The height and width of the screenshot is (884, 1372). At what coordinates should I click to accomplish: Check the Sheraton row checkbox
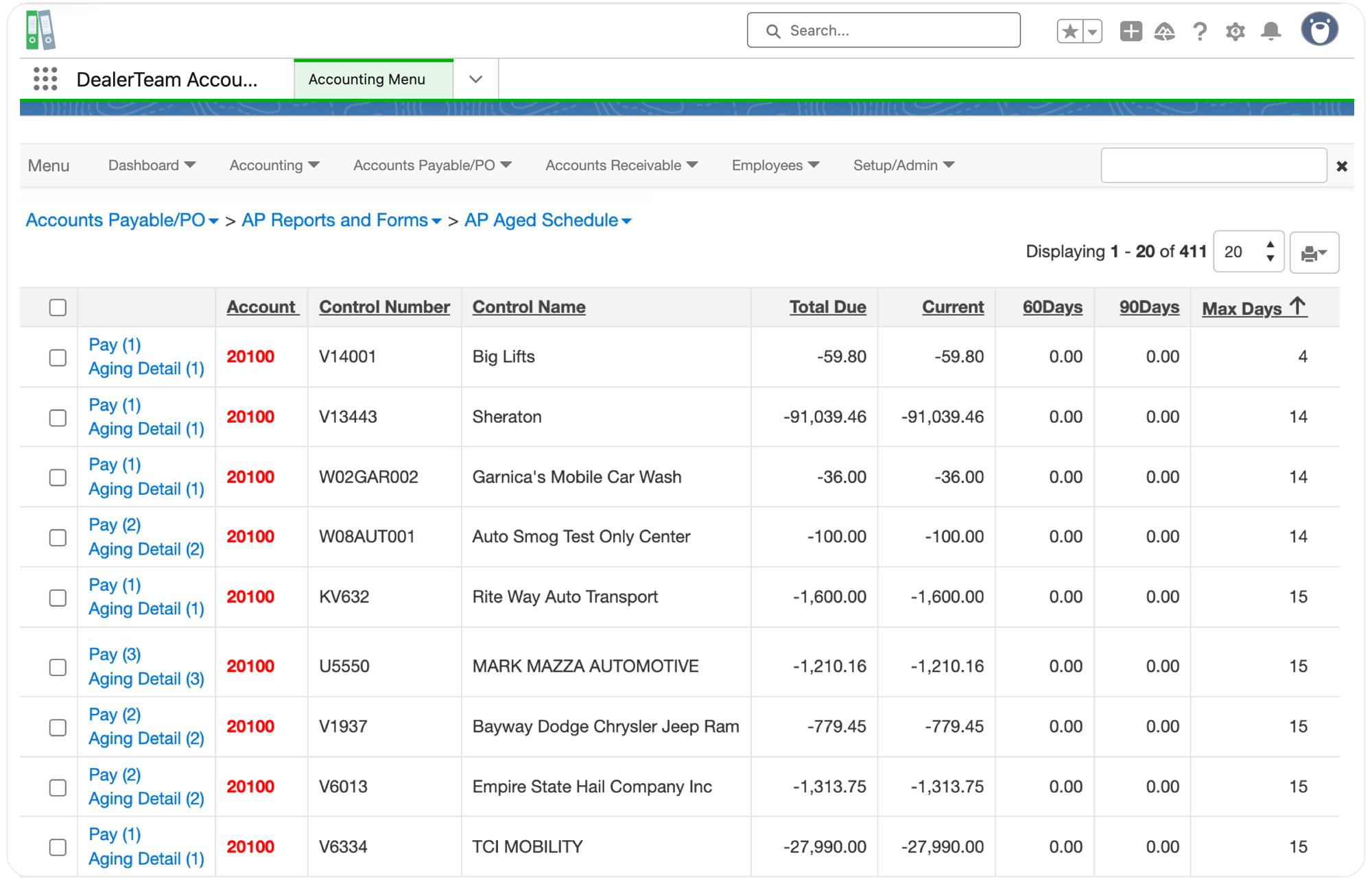(x=58, y=418)
